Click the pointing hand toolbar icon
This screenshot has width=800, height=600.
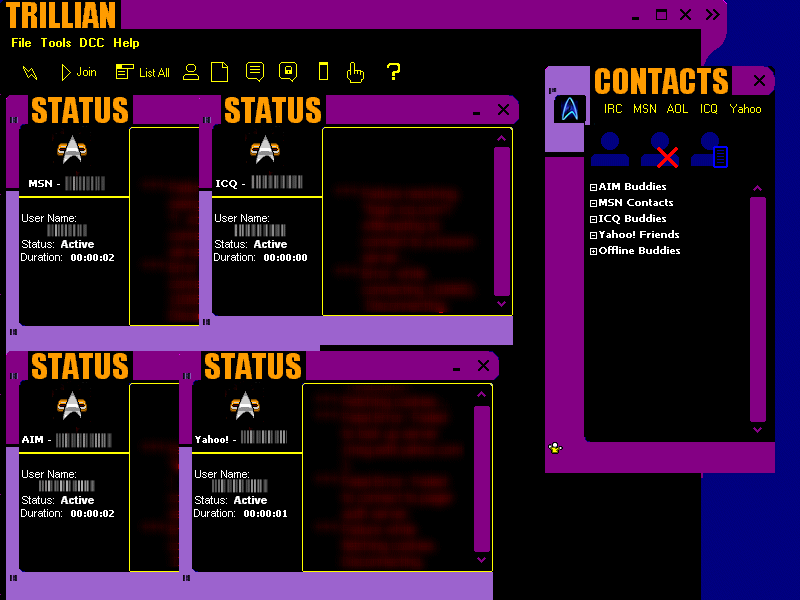click(x=355, y=72)
